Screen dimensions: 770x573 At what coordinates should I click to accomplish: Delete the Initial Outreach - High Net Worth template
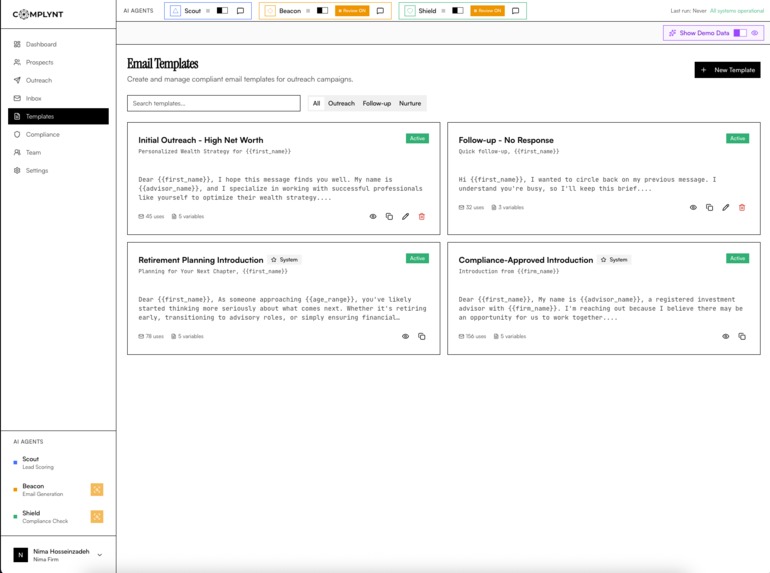click(x=422, y=217)
